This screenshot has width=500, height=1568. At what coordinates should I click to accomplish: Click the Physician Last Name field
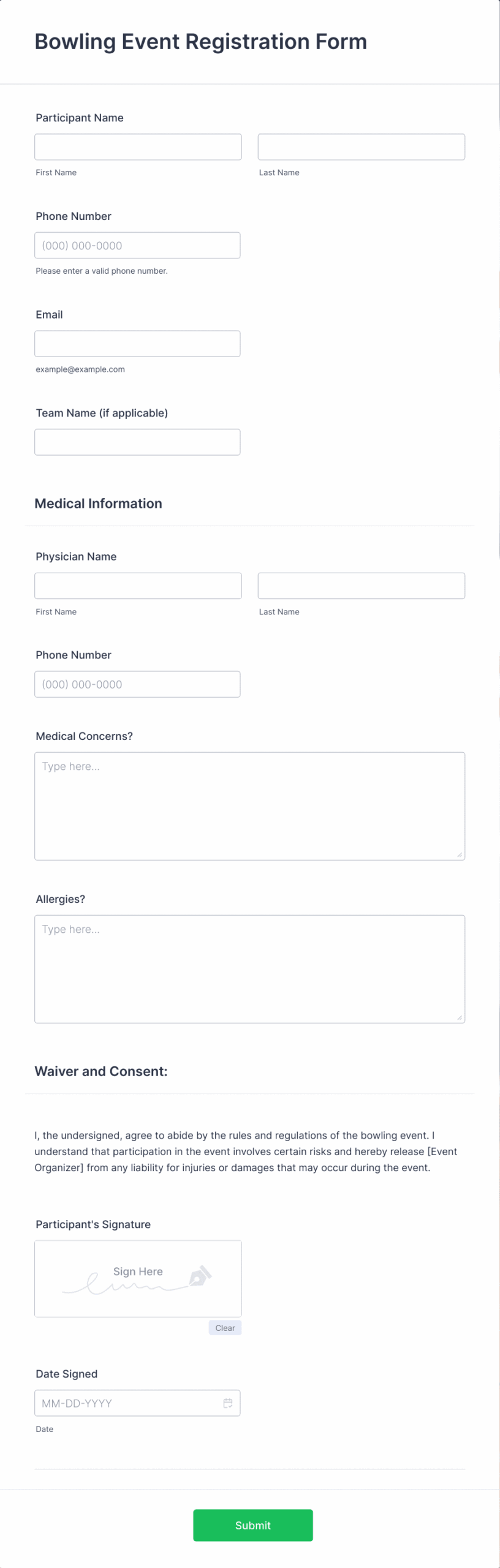pyautogui.click(x=361, y=586)
